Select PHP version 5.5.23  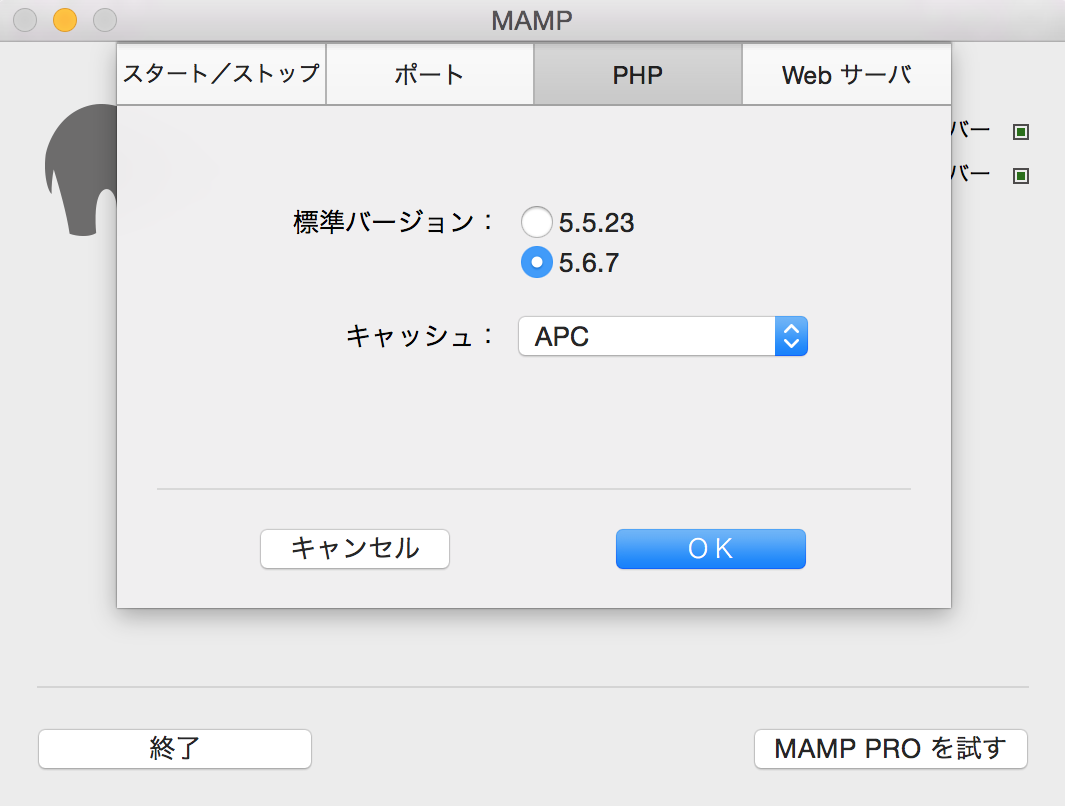click(x=537, y=222)
